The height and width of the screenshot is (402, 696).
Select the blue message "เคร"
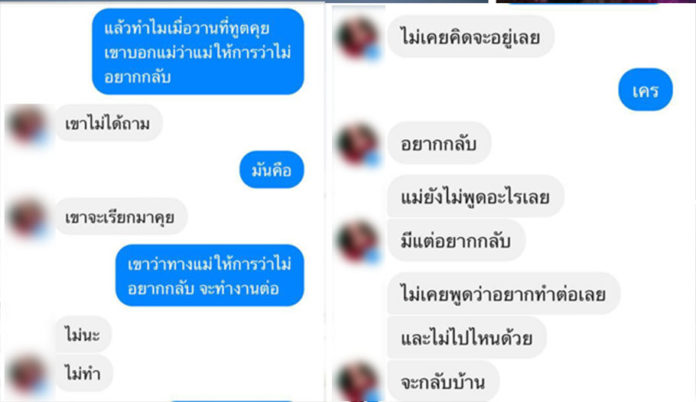click(x=645, y=90)
